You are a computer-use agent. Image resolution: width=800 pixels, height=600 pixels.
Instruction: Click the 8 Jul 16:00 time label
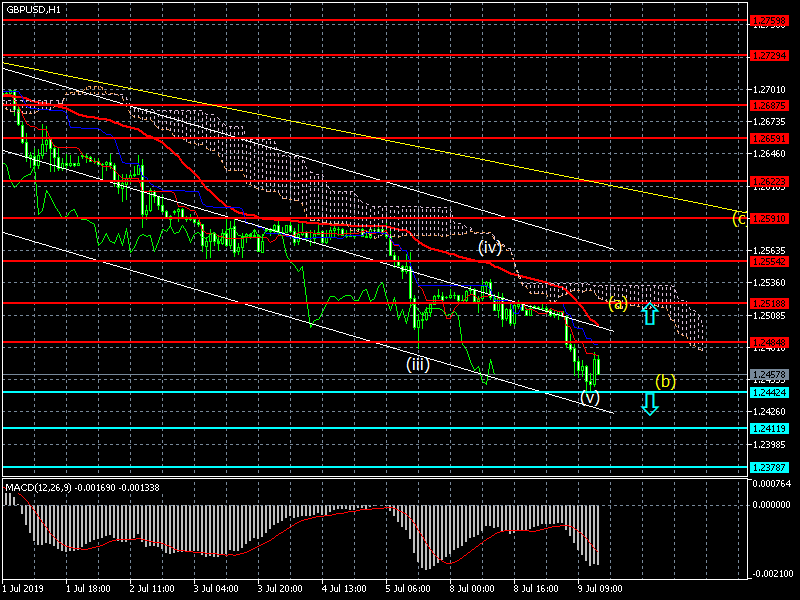[x=536, y=589]
